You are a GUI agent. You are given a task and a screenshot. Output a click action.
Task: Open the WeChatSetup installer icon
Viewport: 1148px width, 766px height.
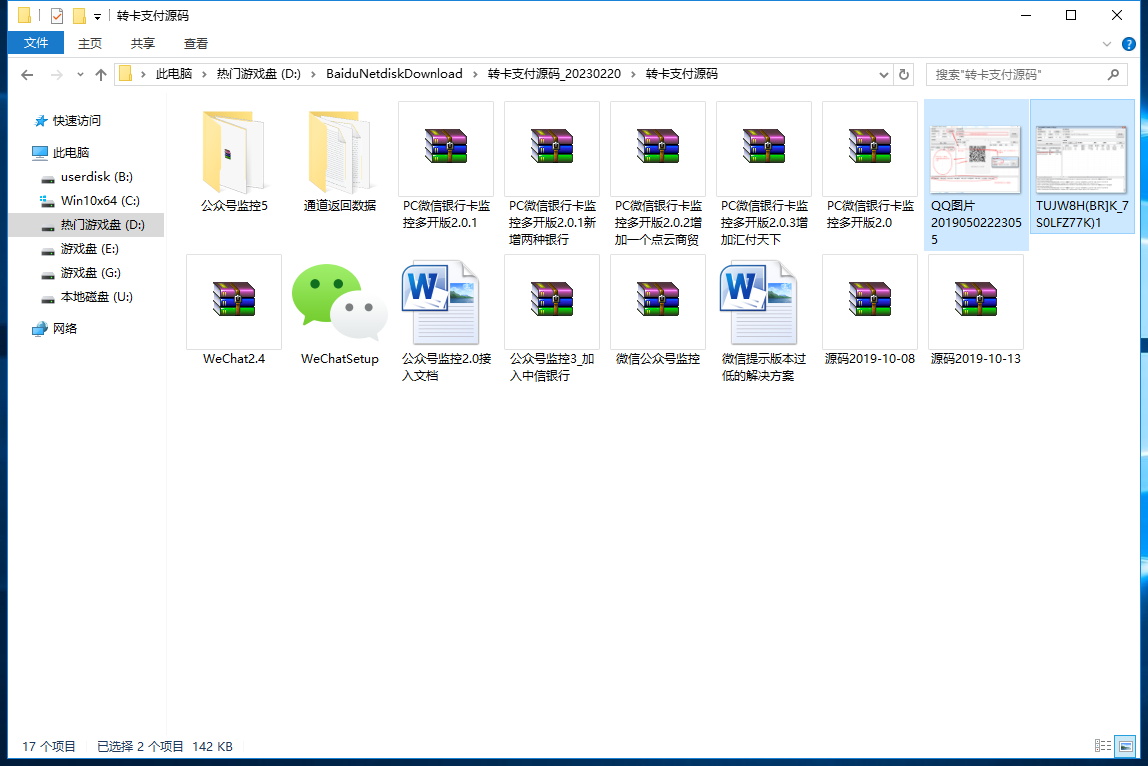click(339, 302)
